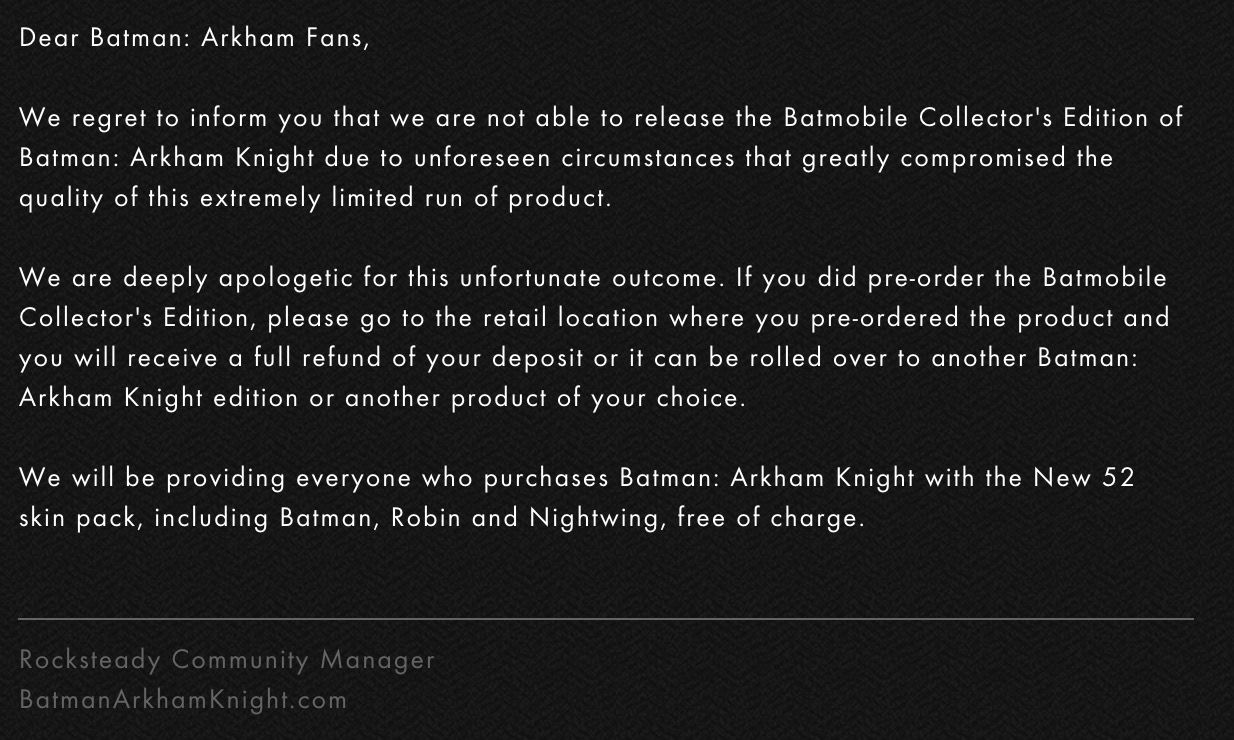
Task: Click the text "skin pack, including Batman,"
Action: (x=200, y=518)
